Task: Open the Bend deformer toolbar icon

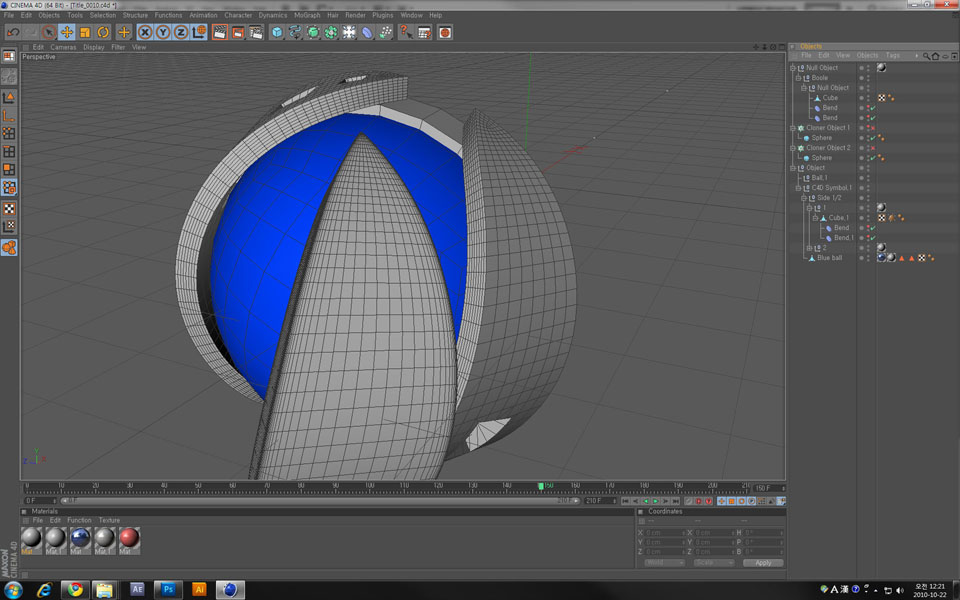Action: point(367,32)
